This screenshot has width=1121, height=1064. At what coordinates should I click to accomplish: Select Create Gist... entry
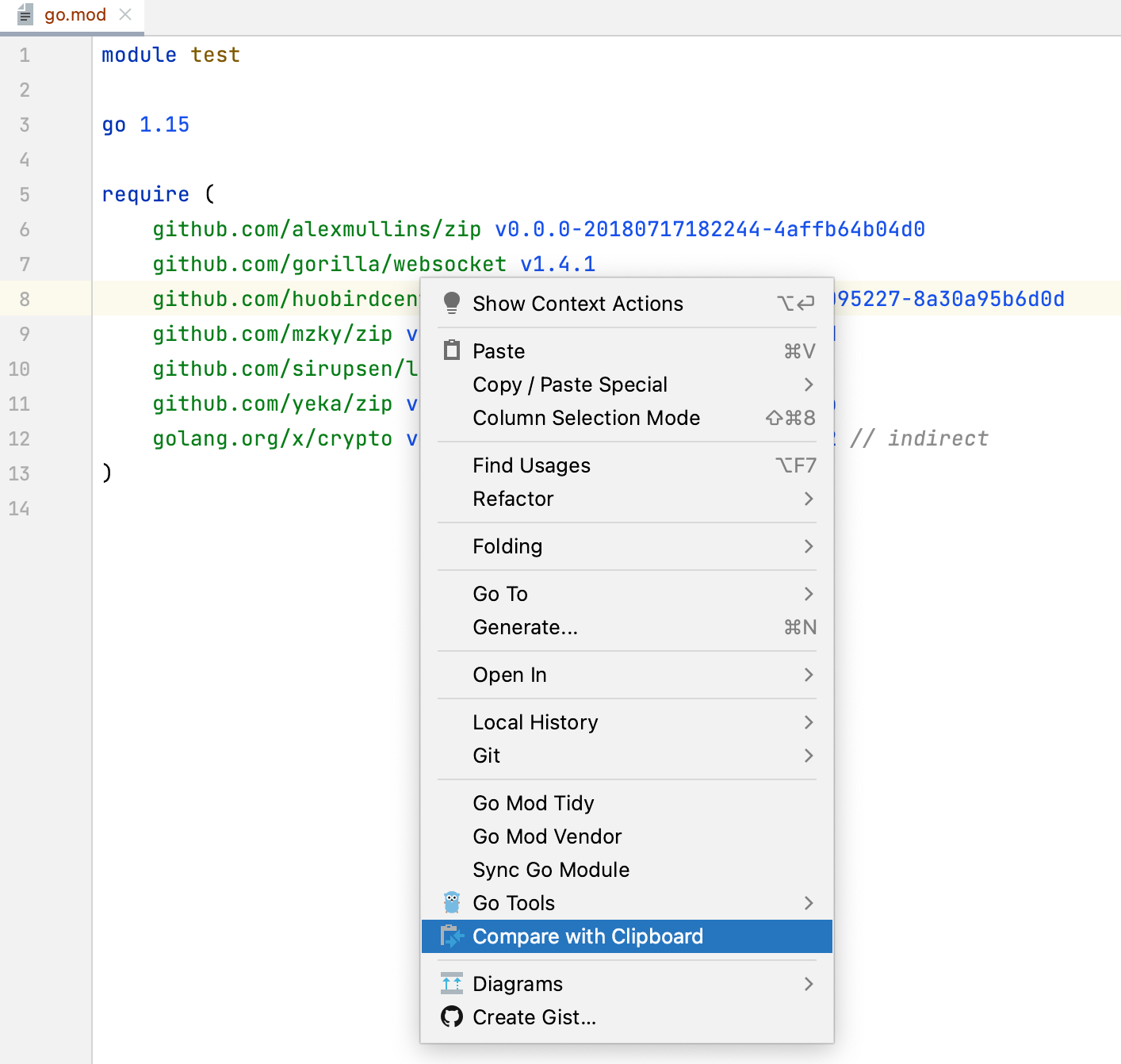click(627, 1017)
